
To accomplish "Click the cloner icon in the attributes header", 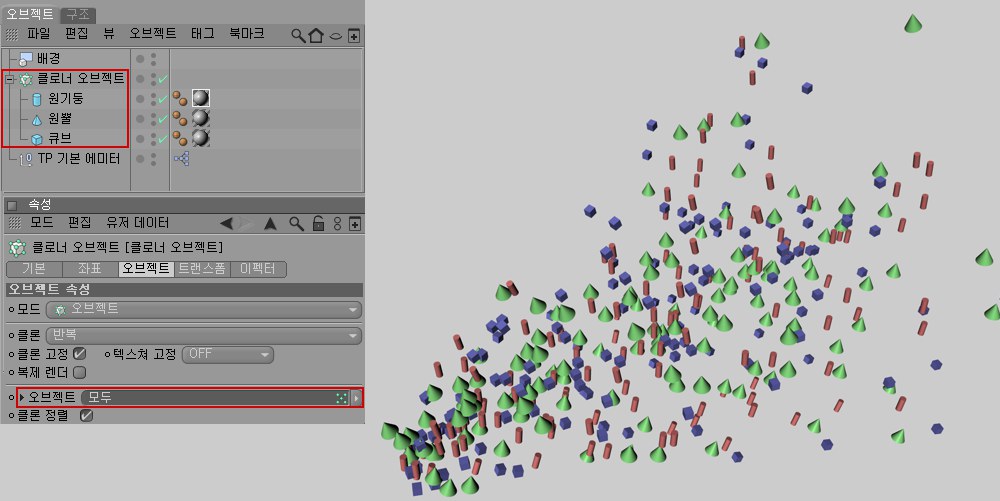I will pos(17,247).
